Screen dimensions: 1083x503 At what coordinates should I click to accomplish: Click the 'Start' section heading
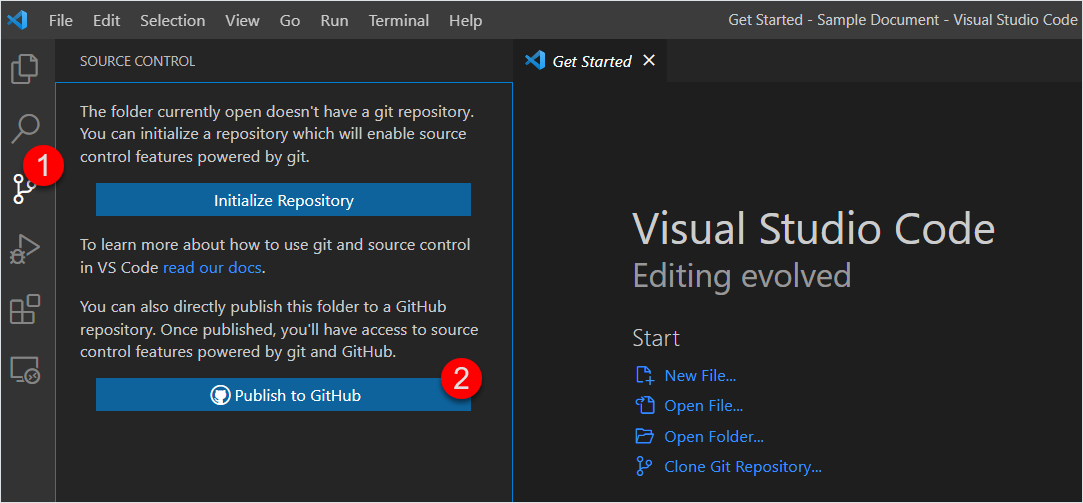656,339
